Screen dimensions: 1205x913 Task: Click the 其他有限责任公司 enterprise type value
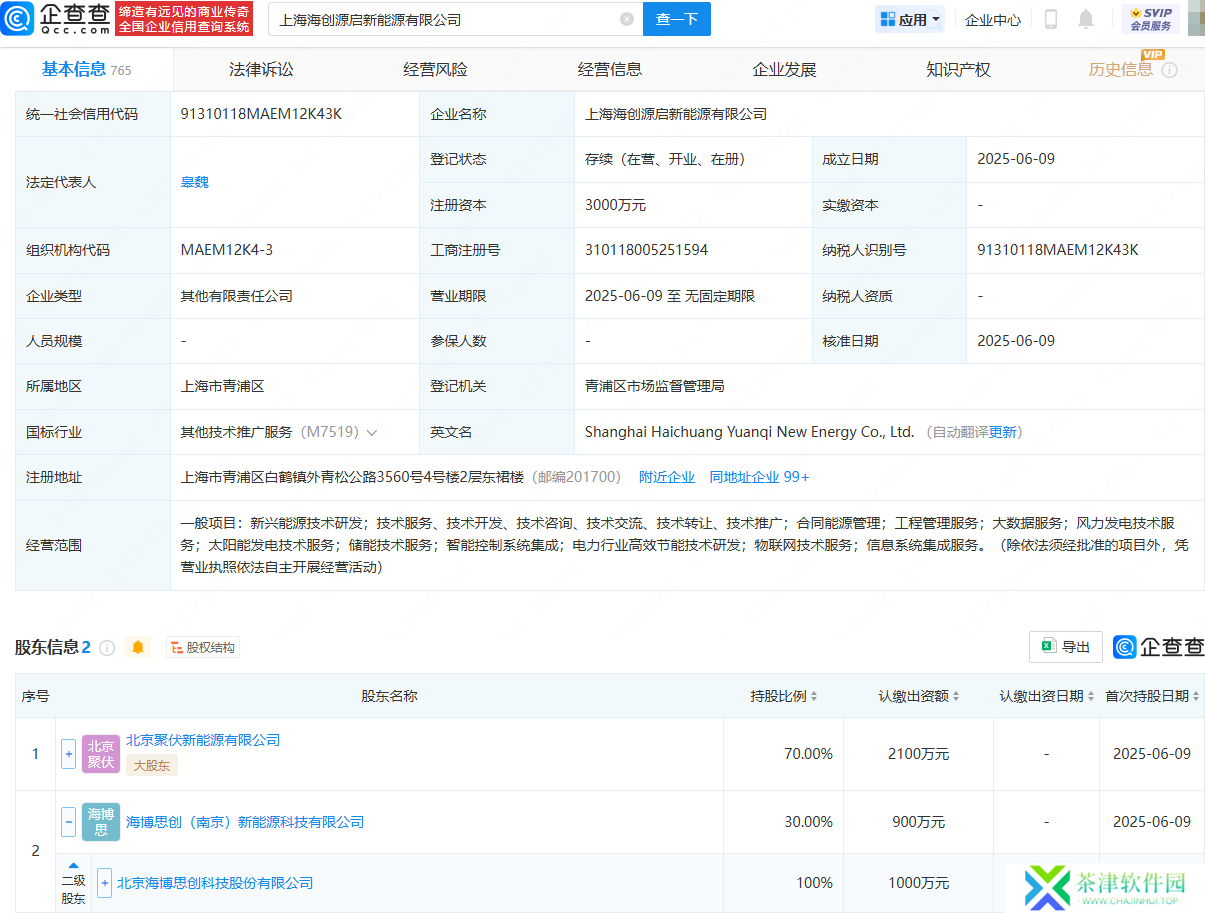pyautogui.click(x=236, y=296)
